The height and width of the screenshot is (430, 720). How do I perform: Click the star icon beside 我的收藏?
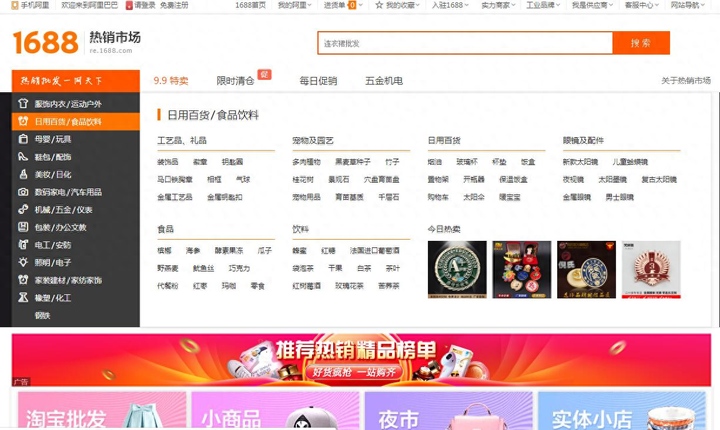[379, 5]
